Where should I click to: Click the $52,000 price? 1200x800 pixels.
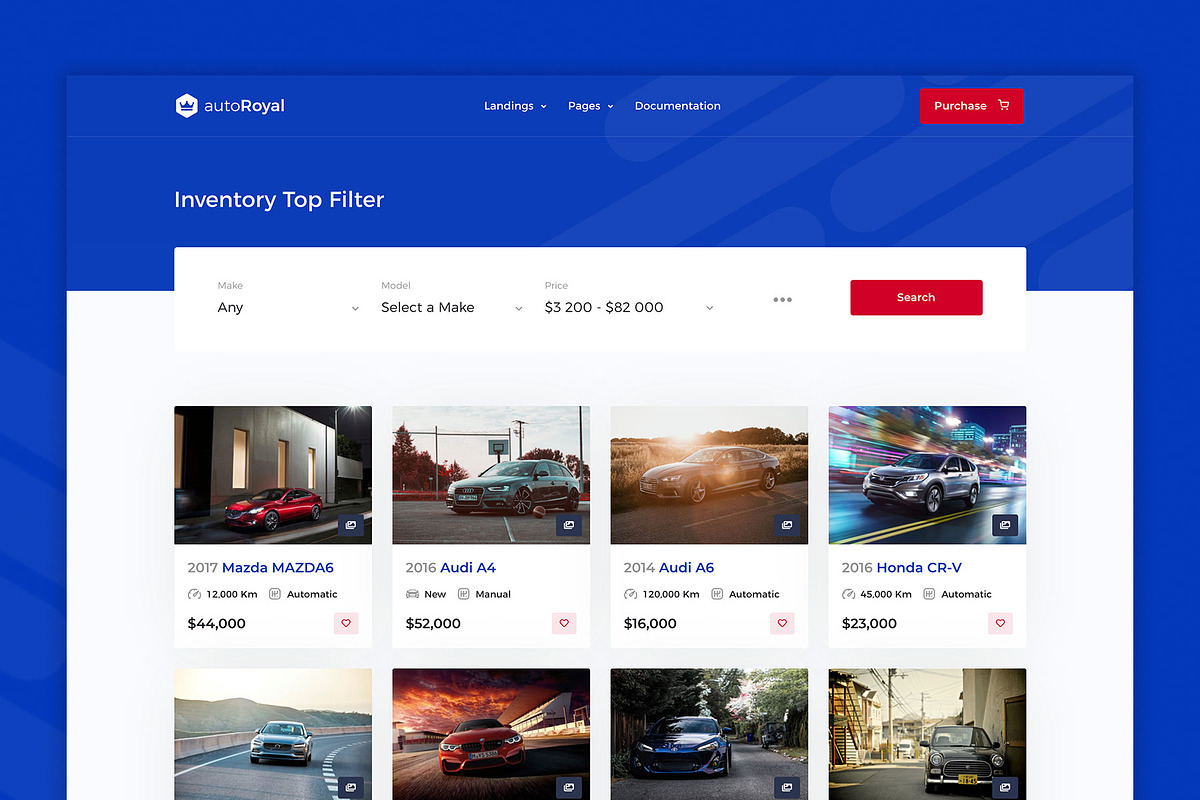tap(433, 624)
